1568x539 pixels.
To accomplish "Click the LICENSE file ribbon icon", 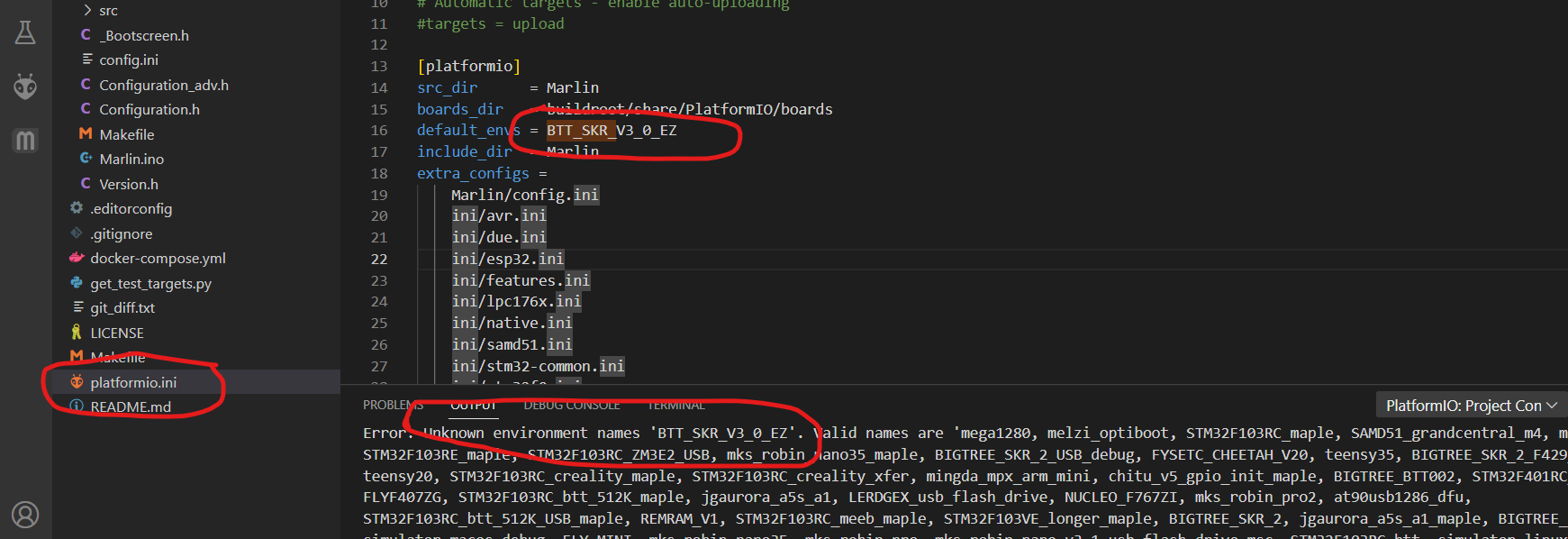I will coord(77,333).
